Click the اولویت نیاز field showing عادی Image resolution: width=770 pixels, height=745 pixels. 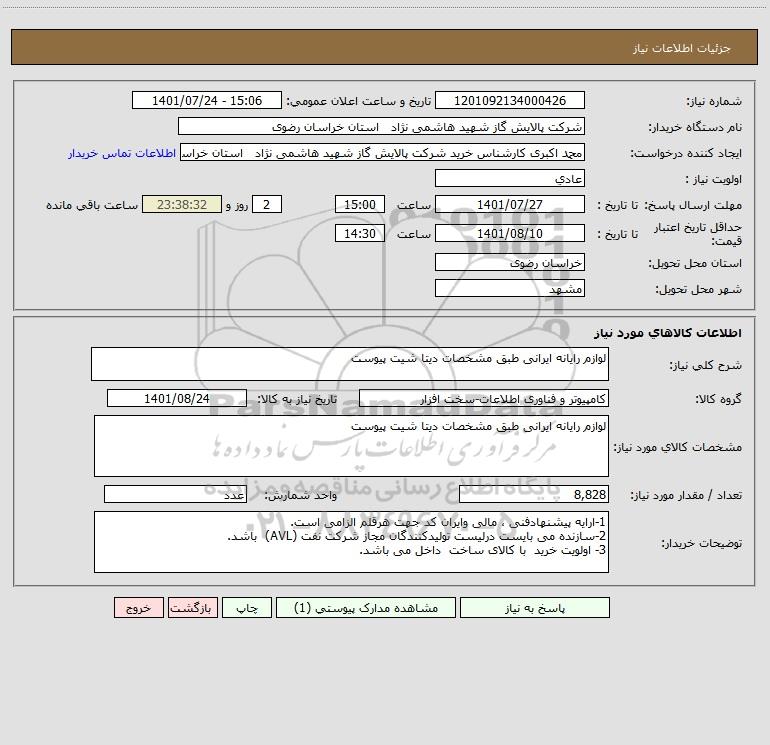click(510, 178)
